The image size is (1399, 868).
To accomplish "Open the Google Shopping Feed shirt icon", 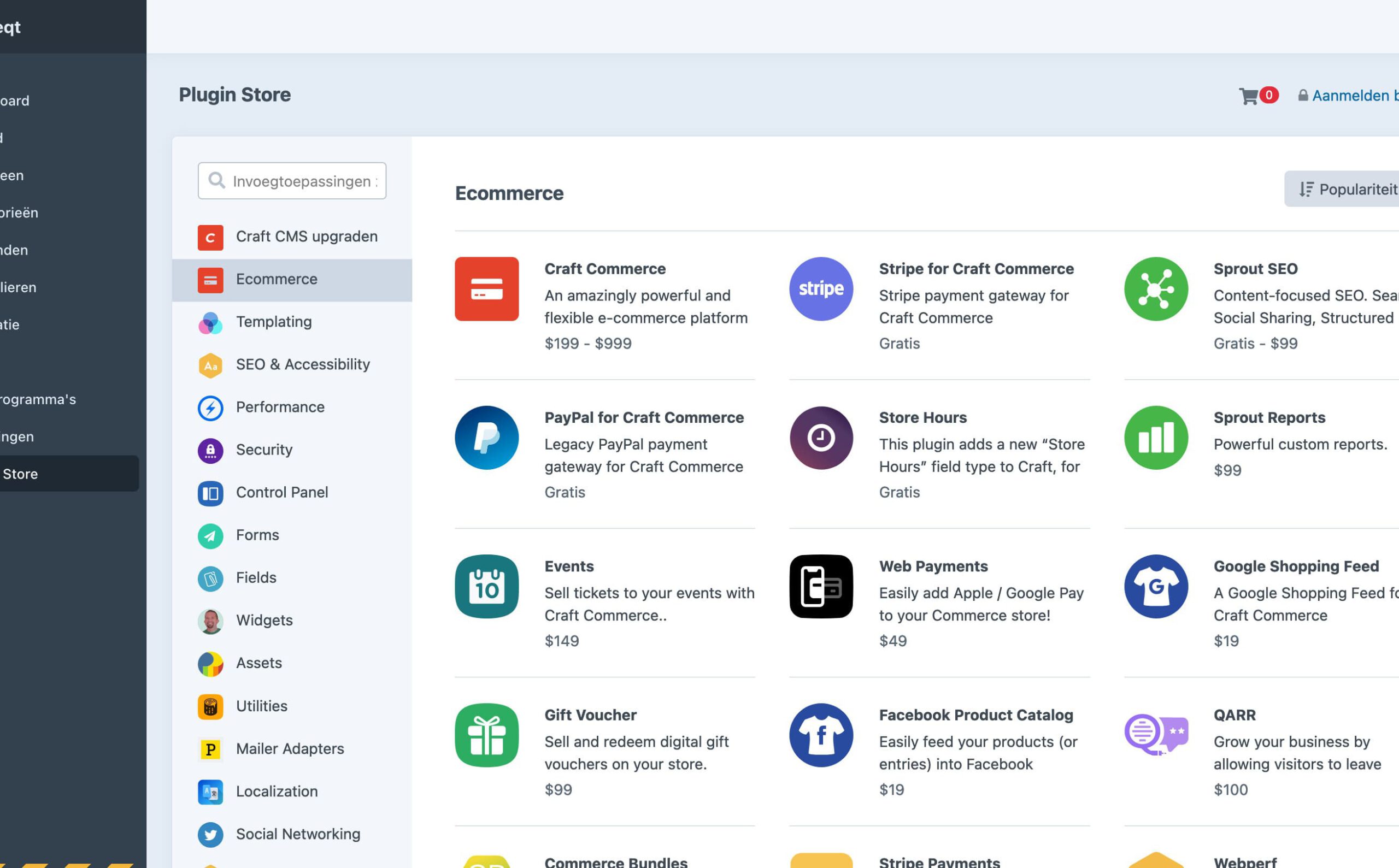I will coord(1155,586).
